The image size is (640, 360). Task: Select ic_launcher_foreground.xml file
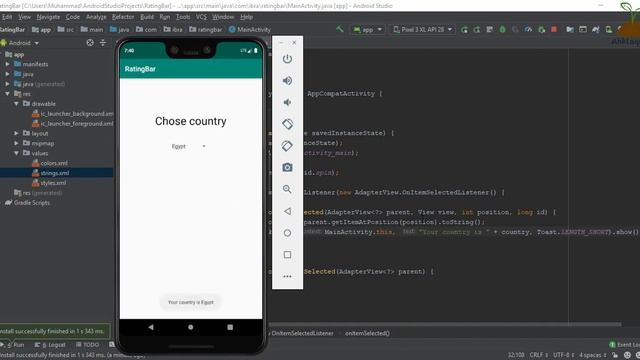tap(73, 124)
